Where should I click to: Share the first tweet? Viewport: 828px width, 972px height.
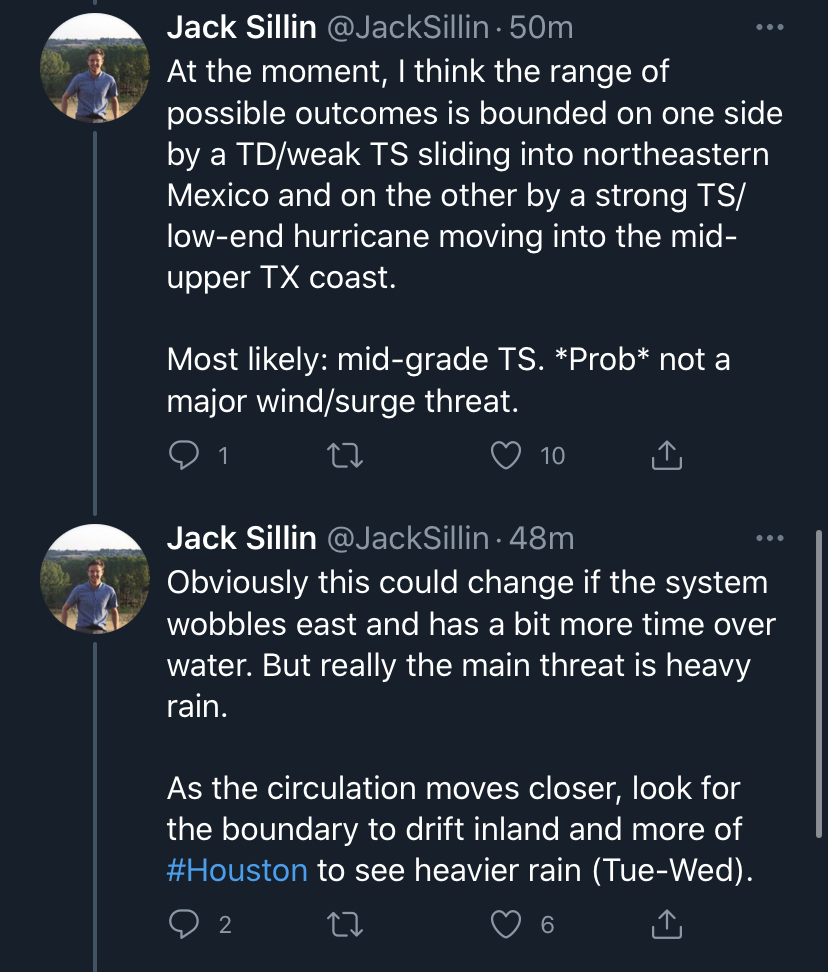[x=666, y=456]
